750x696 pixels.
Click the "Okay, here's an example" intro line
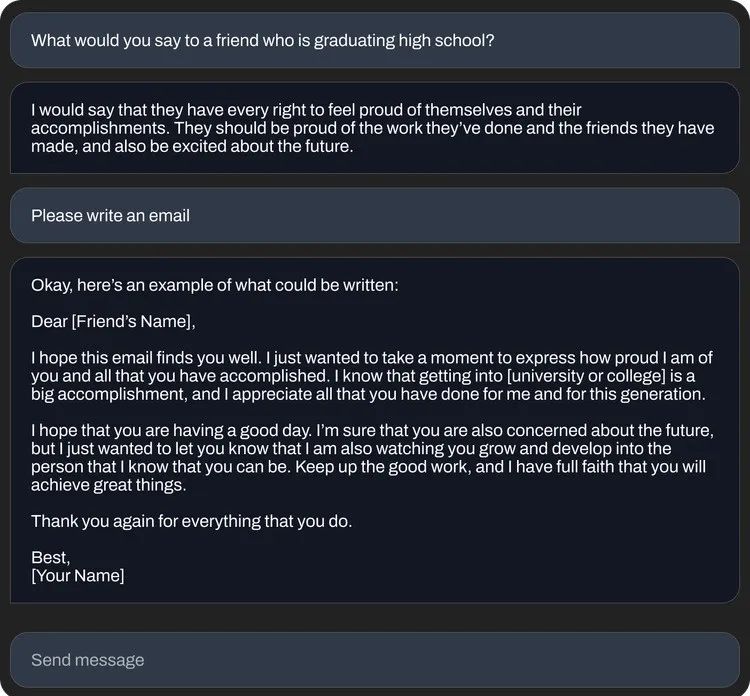pyautogui.click(x=214, y=285)
